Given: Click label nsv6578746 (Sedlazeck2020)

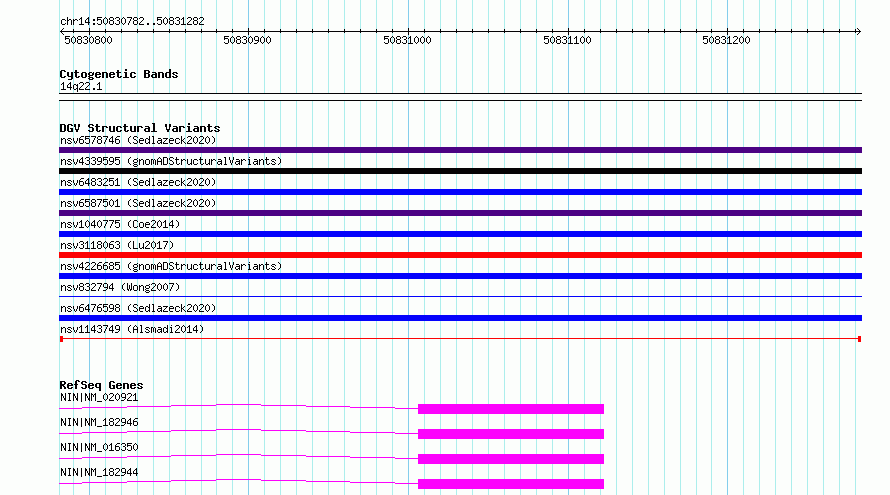Looking at the screenshot, I should pyautogui.click(x=138, y=140).
